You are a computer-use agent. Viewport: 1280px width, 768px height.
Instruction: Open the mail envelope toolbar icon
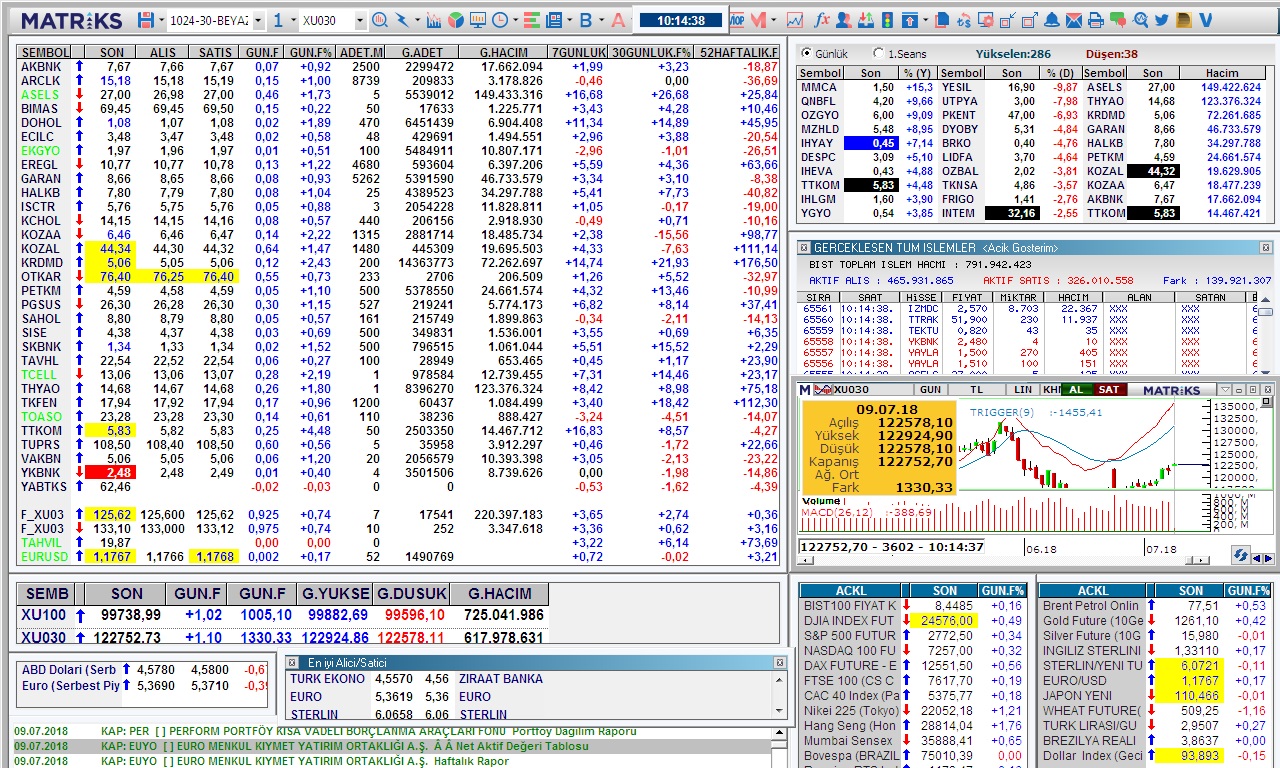point(1073,20)
